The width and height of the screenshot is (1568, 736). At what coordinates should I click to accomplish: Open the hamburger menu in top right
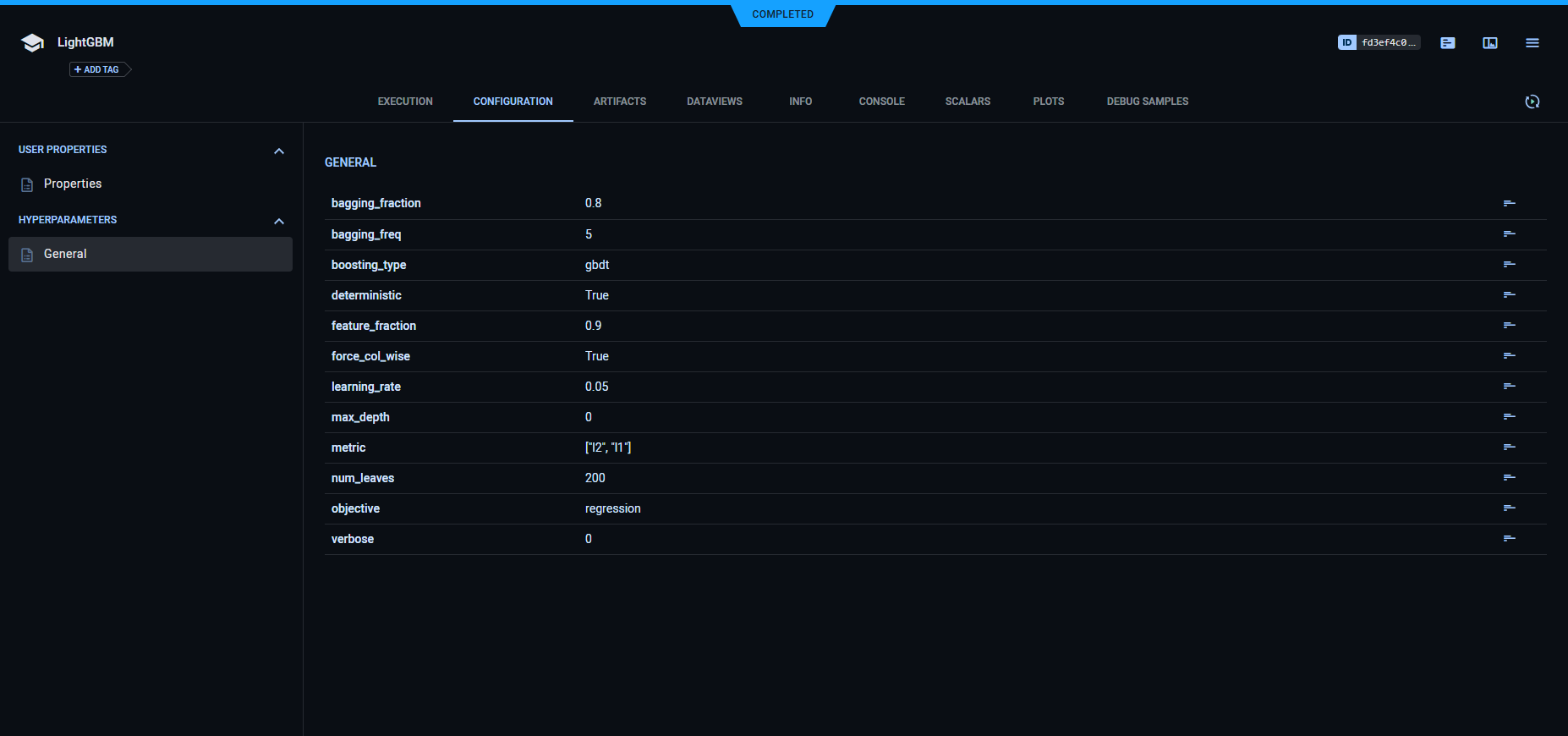click(1532, 42)
